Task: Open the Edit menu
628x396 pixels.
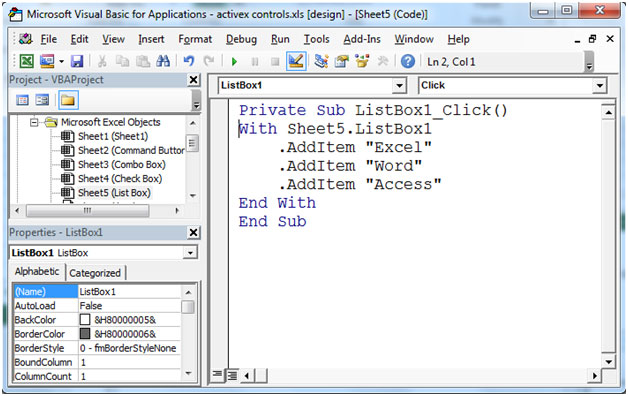Action: coord(79,39)
